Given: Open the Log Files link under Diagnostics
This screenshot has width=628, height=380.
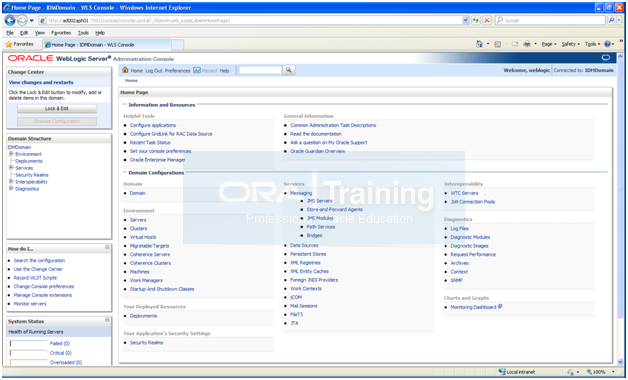Looking at the screenshot, I should tap(459, 228).
